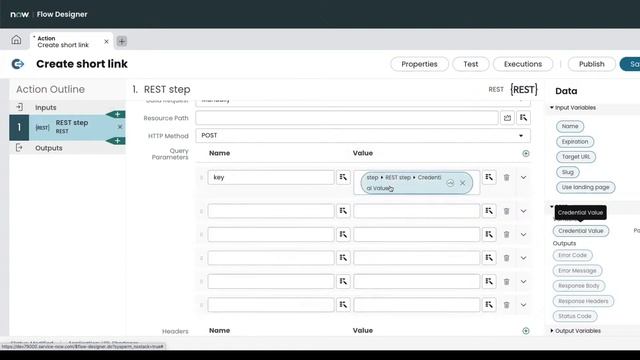The width and height of the screenshot is (640, 360).
Task: Expand the Output Variables section
Action: [552, 331]
